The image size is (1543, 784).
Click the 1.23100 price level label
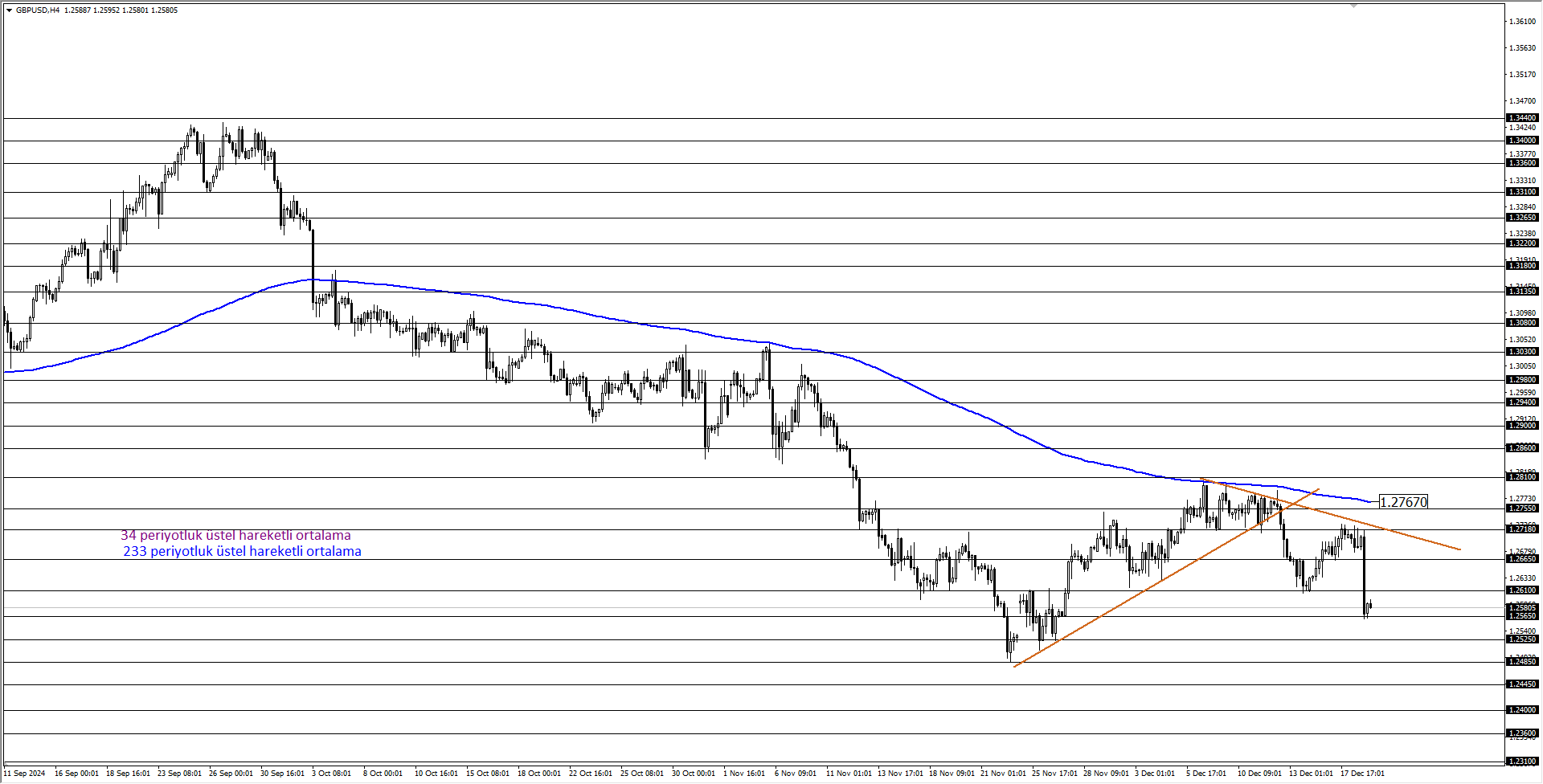[1522, 762]
